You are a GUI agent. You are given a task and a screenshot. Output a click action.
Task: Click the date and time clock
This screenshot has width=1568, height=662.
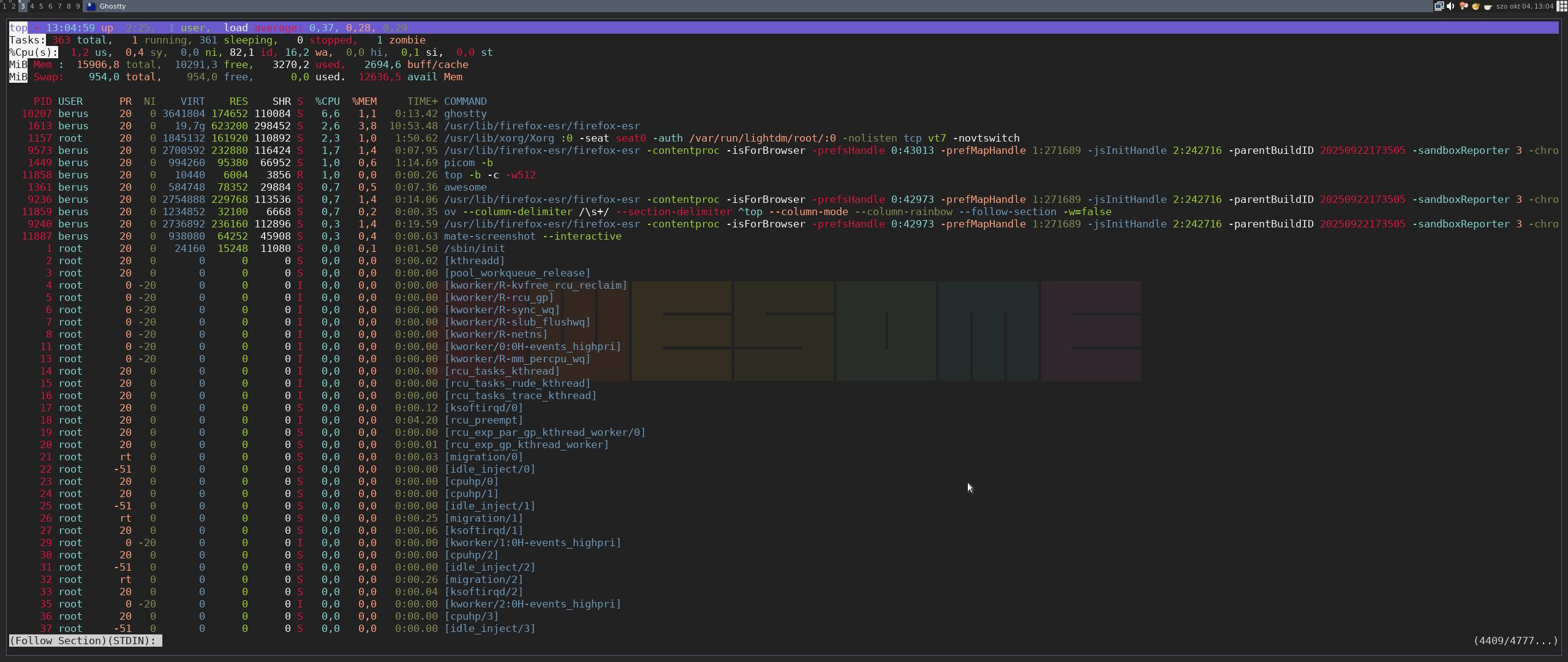[x=1525, y=6]
